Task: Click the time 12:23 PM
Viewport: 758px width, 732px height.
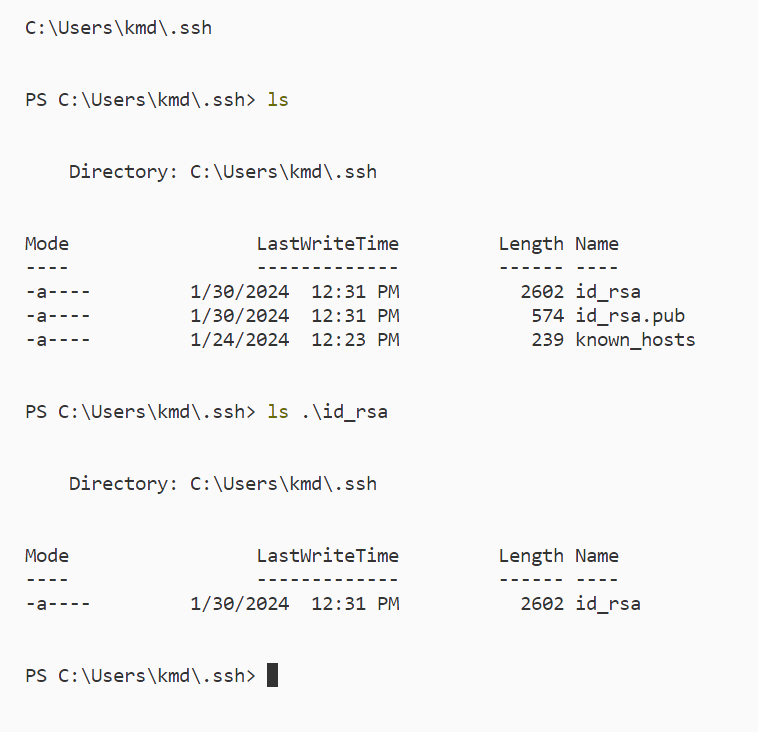Action: pyautogui.click(x=355, y=340)
